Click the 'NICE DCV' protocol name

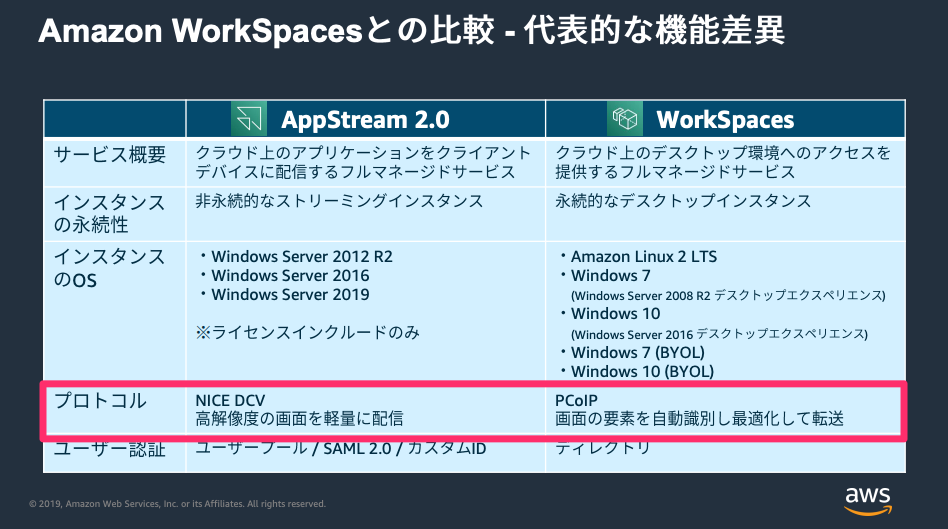tap(230, 400)
